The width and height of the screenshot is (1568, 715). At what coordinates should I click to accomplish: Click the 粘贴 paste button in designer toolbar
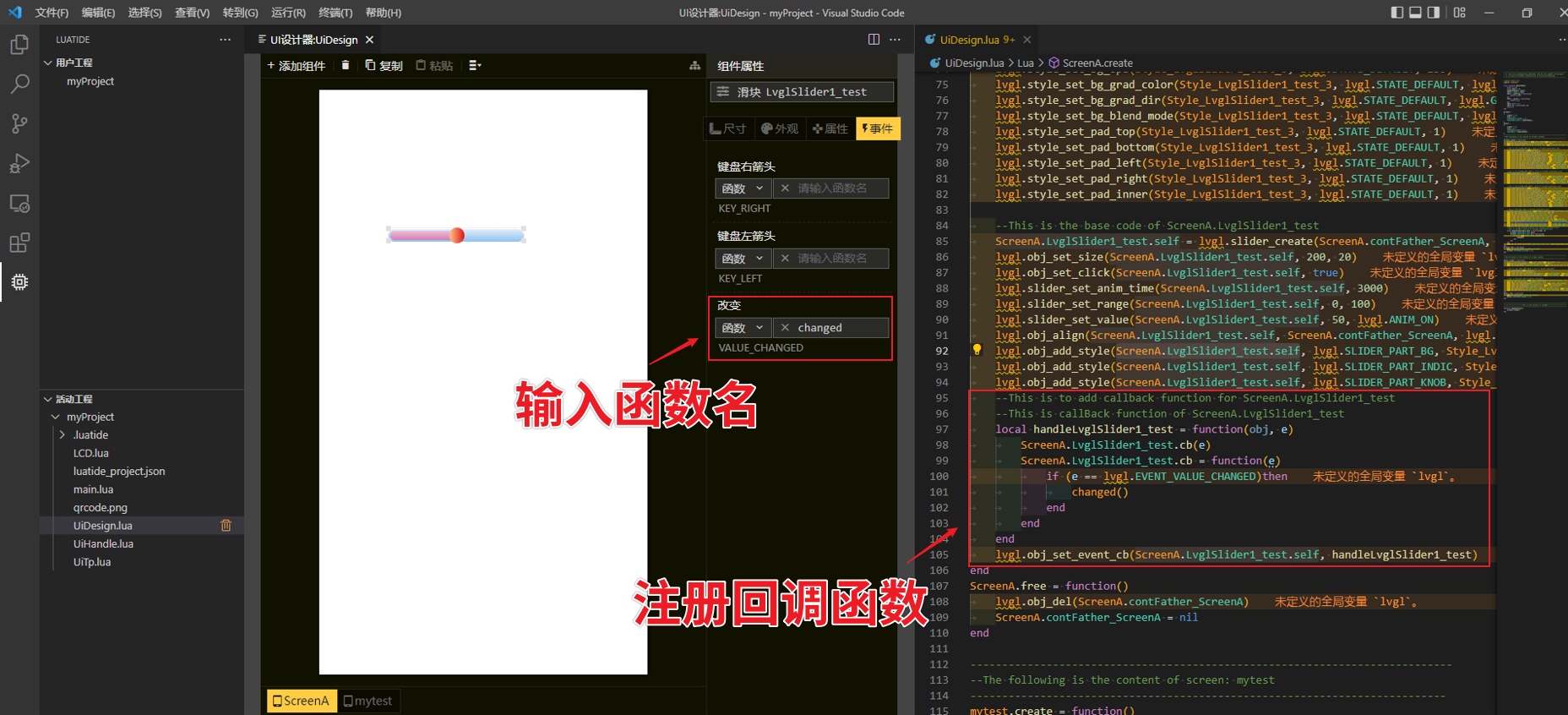click(x=434, y=65)
